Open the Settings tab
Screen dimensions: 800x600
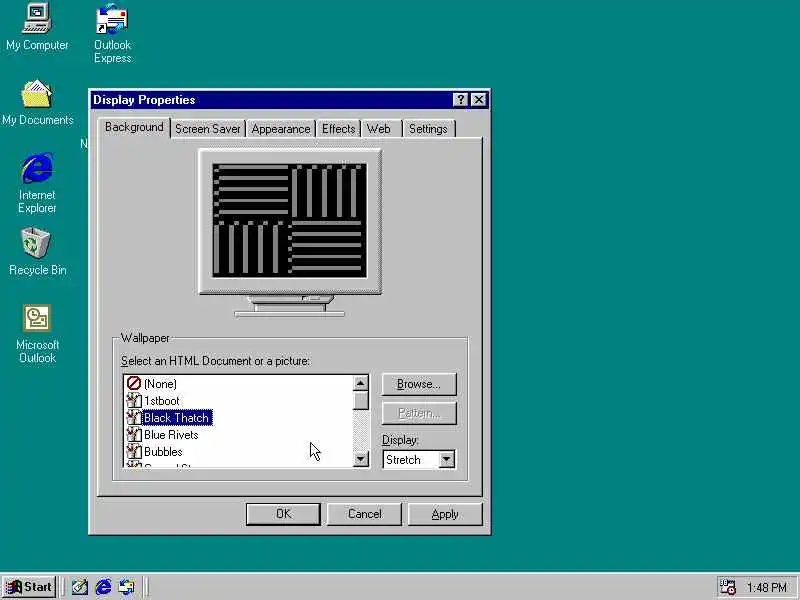tap(428, 129)
